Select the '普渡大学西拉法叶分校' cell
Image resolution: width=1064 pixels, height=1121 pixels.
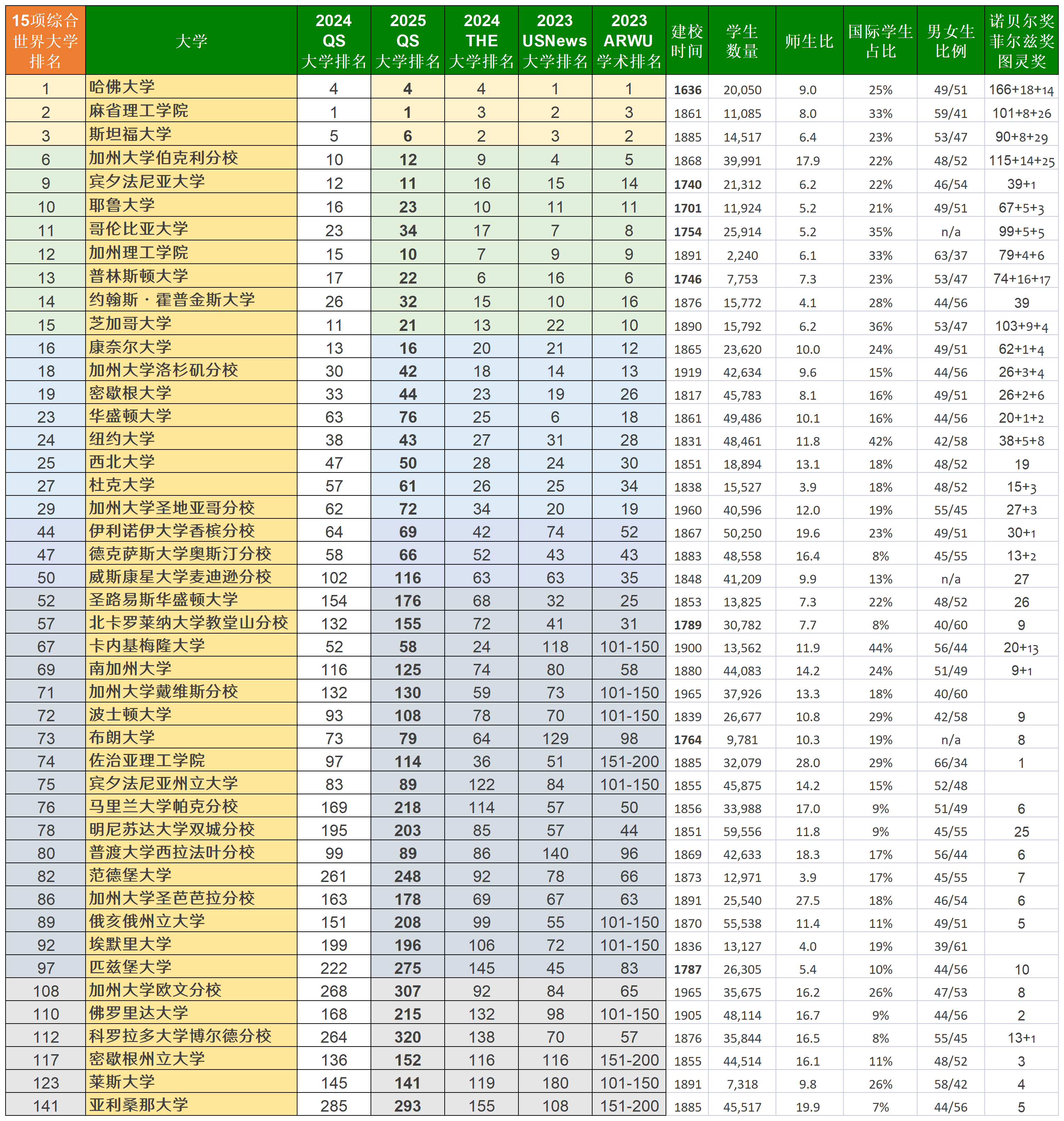tap(191, 852)
